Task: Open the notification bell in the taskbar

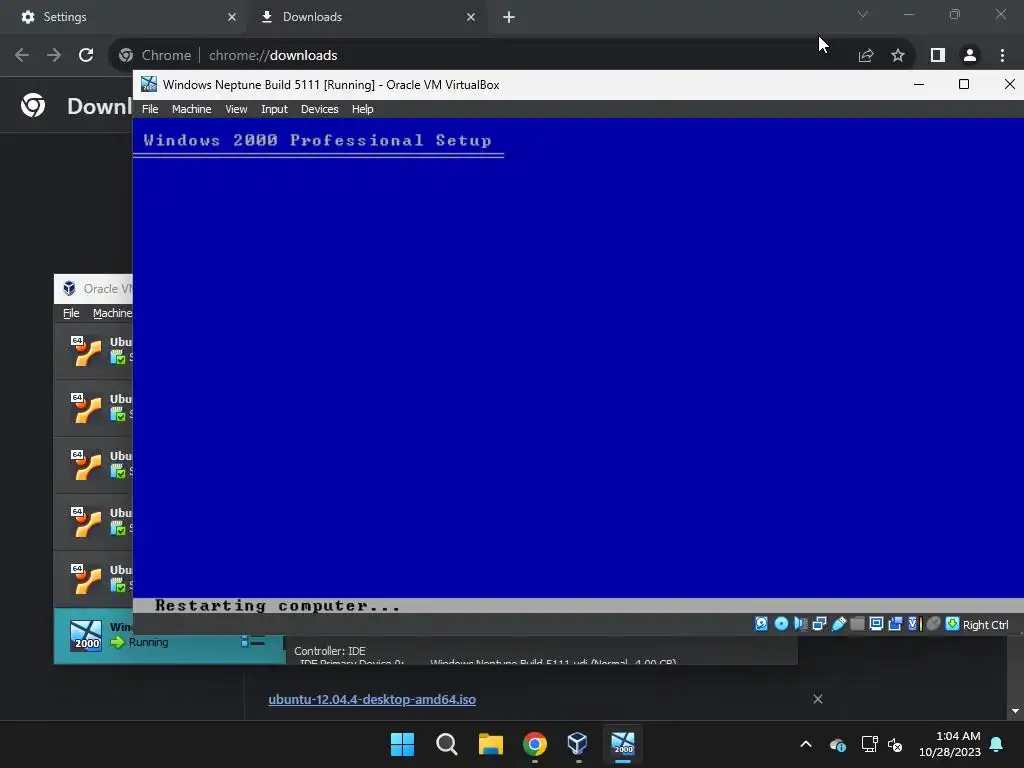Action: [x=997, y=744]
